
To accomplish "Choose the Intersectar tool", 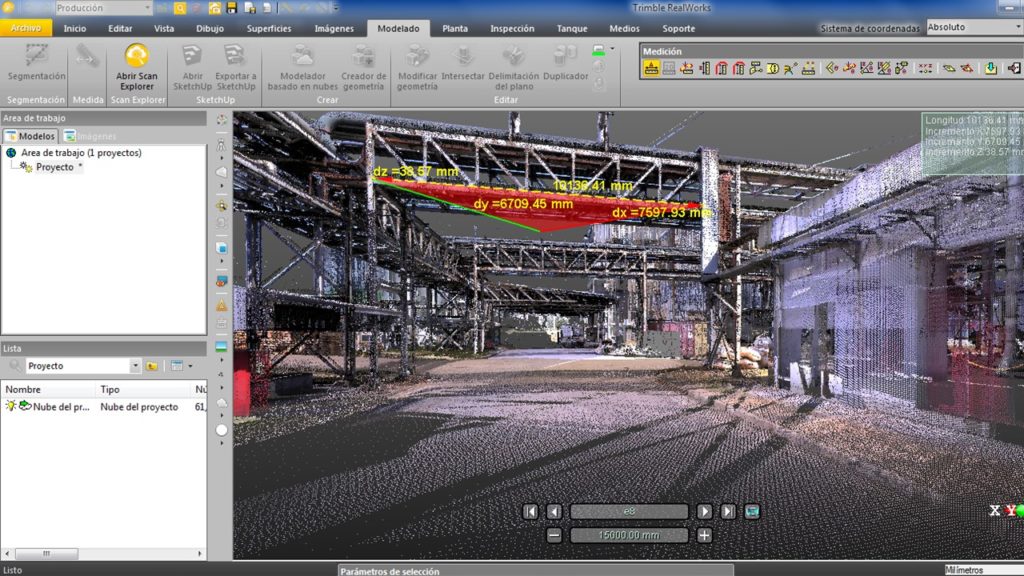I will [x=463, y=62].
